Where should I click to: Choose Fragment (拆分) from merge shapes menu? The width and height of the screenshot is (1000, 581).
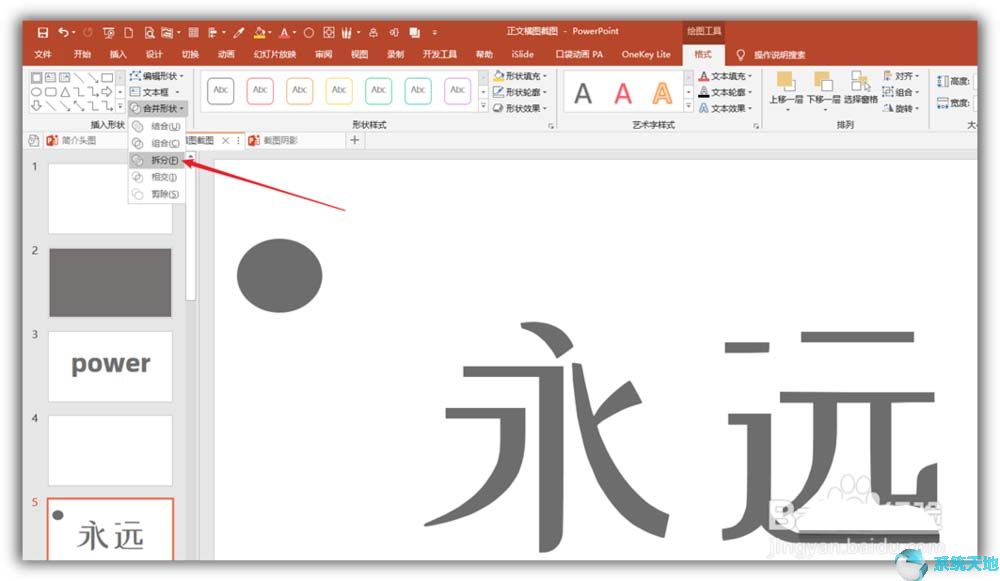(164, 160)
